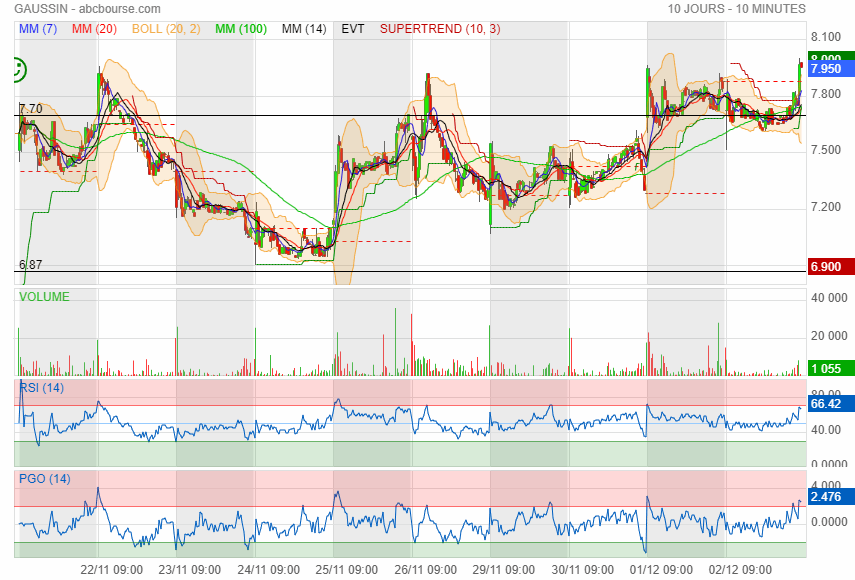The height and width of the screenshot is (580, 855).
Task: Click the 22/11 09:00 date label
Action: point(111,570)
